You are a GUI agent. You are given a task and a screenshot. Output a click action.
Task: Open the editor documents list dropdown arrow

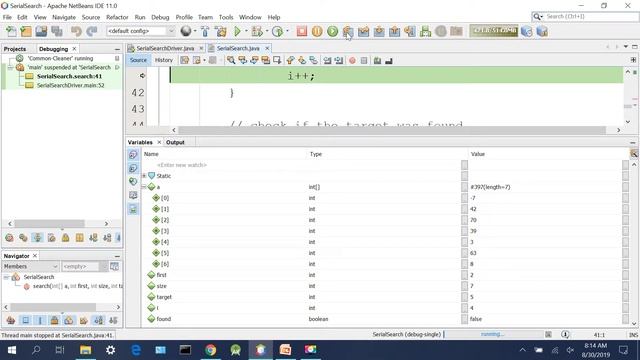point(626,47)
